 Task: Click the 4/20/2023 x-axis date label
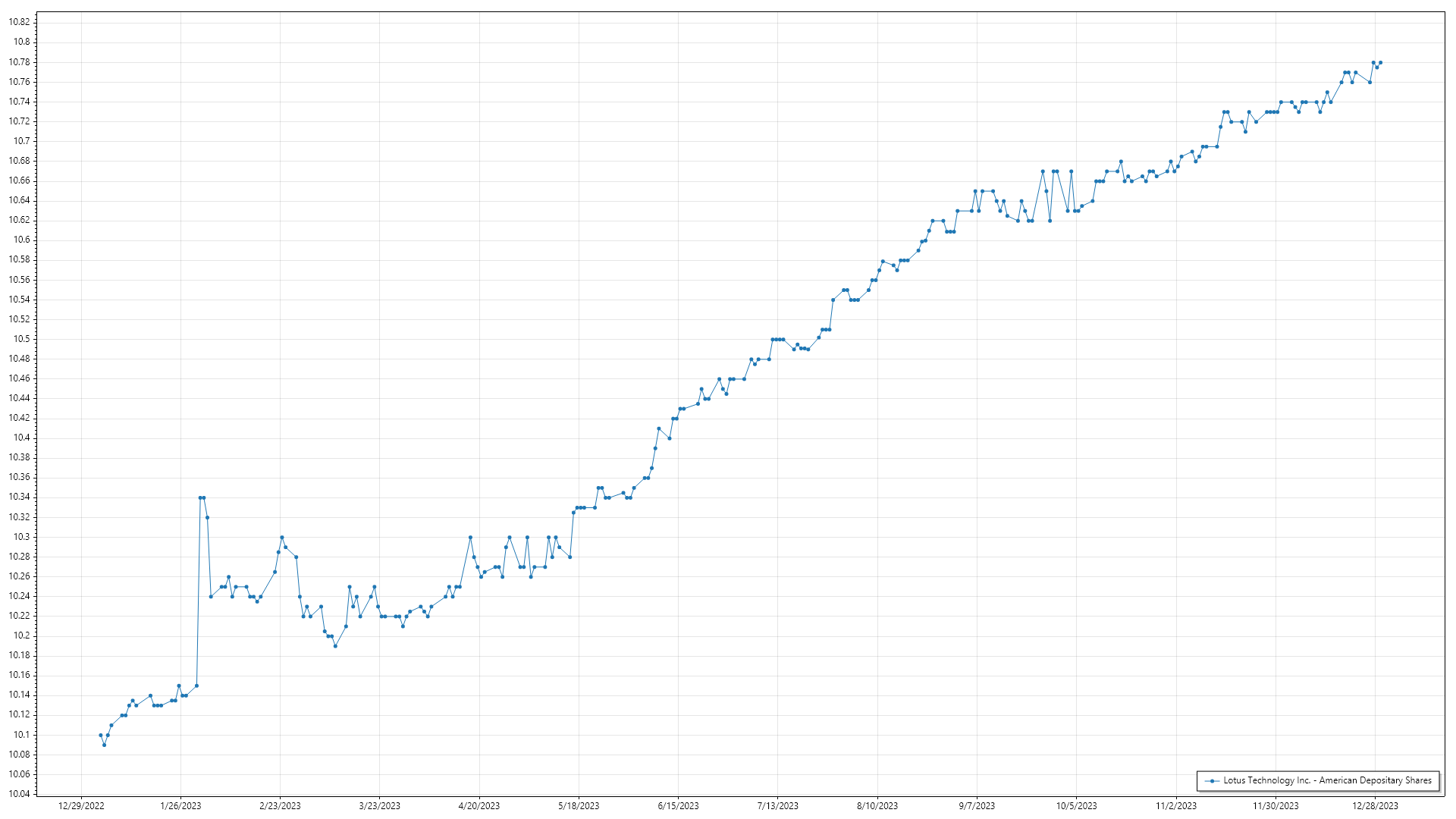(x=479, y=806)
